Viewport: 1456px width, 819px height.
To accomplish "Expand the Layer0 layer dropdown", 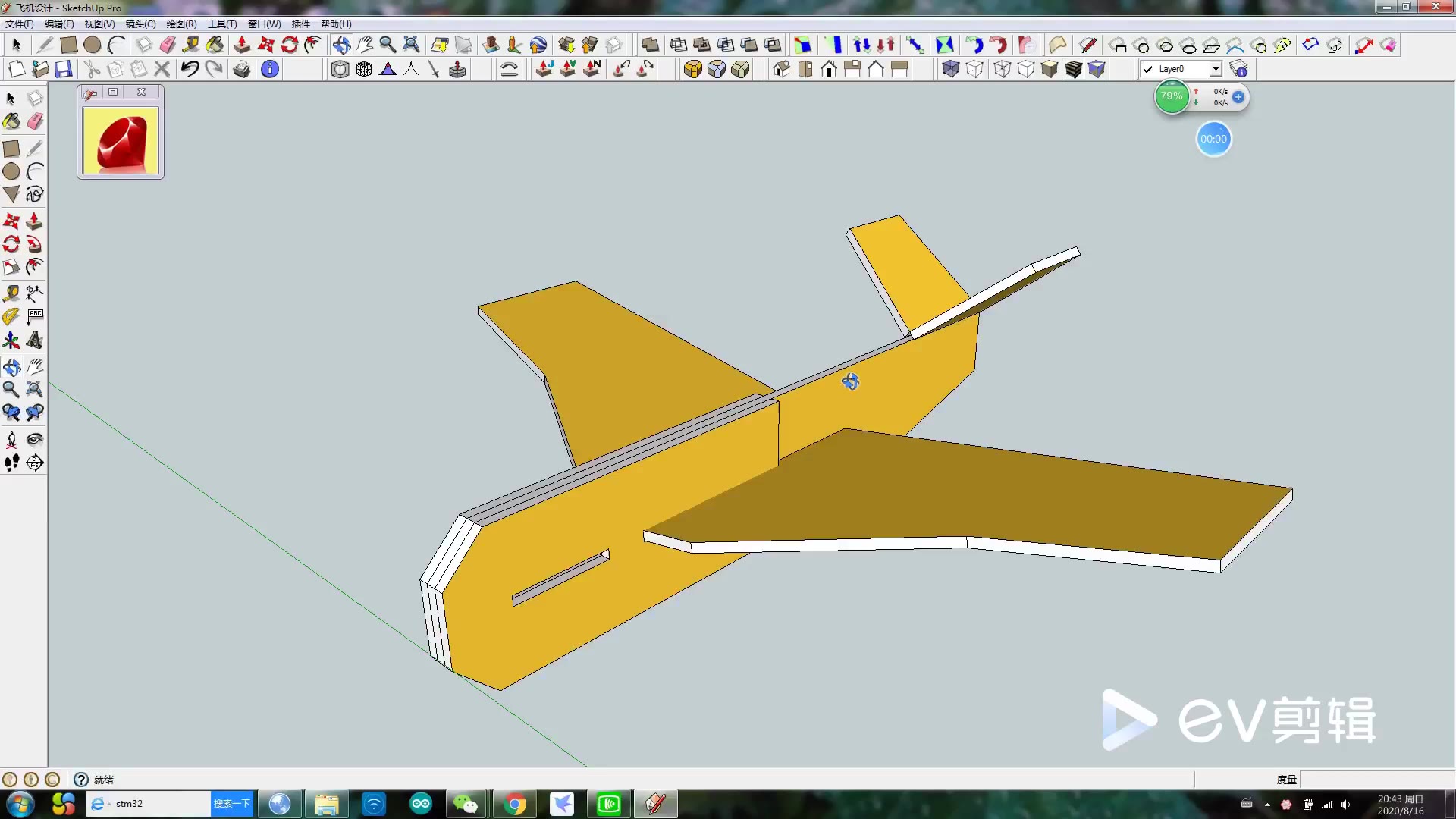I will tap(1216, 69).
